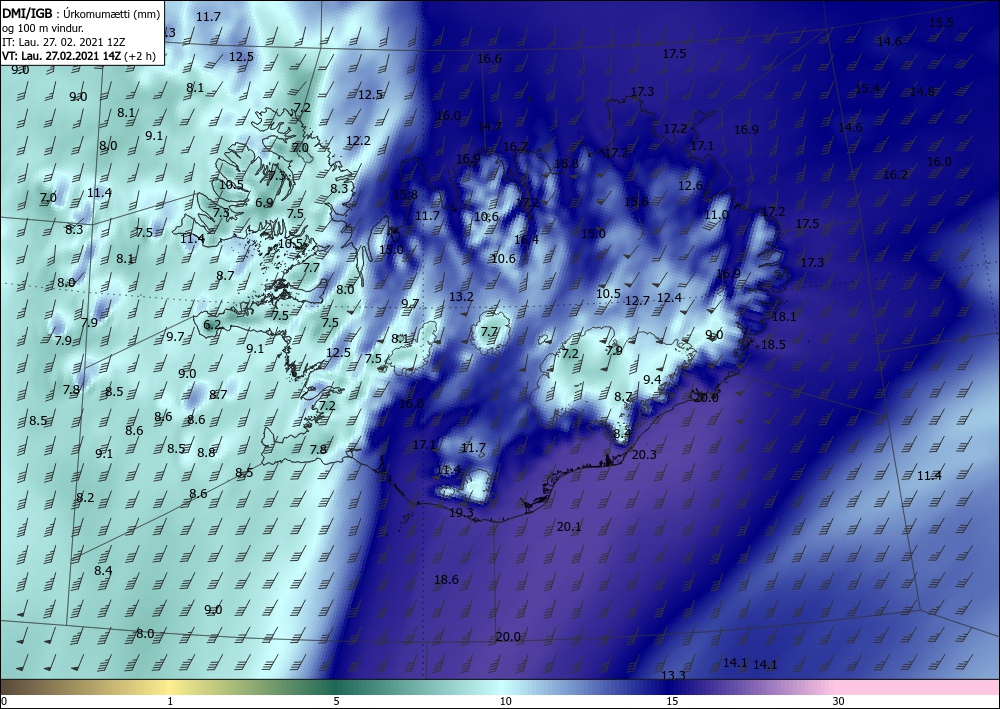The image size is (1000, 709).
Task: Click the '1' tick on the color scale
Action: (170, 701)
